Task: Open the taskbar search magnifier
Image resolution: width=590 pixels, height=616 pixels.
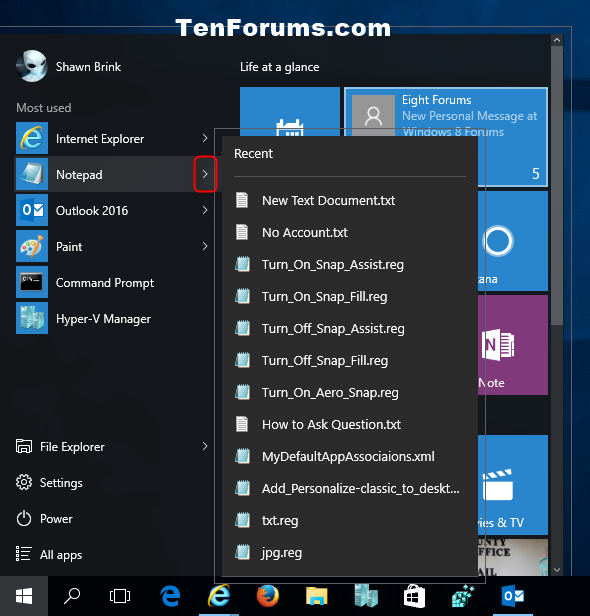Action: coord(72,596)
